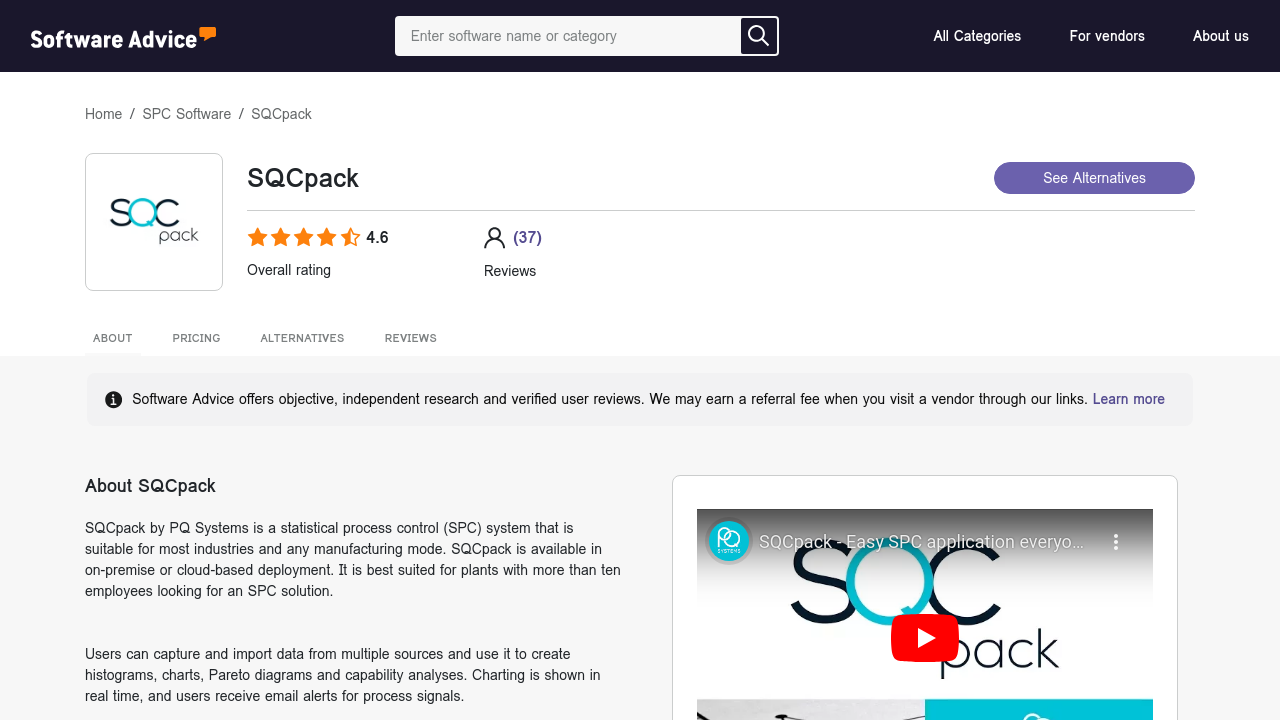Click the SQCpack product logo image
The width and height of the screenshot is (1280, 720).
[154, 222]
